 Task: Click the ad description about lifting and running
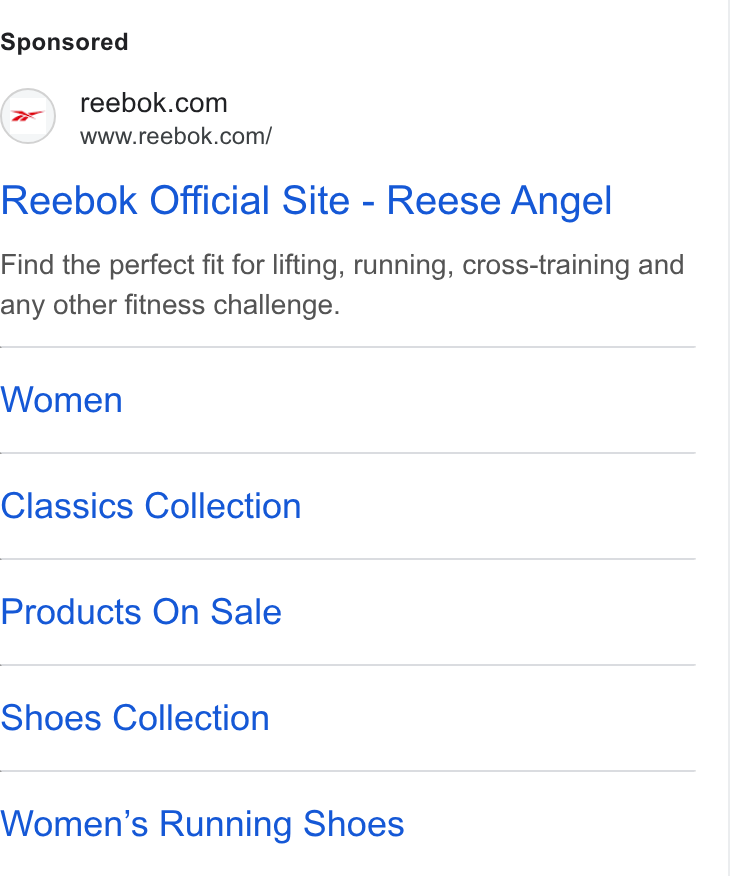(x=342, y=285)
